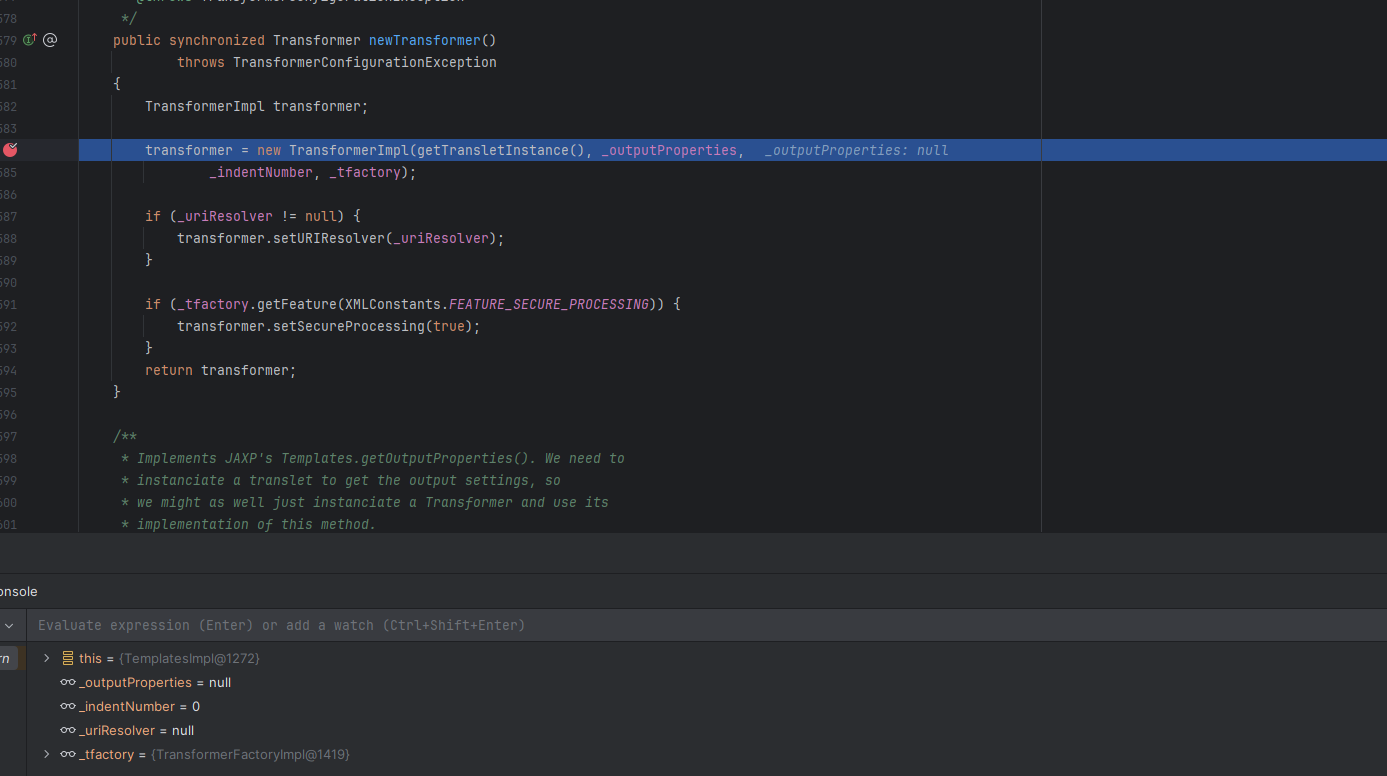Click the watch icon beside _indentNumber
Viewport: 1387px width, 776px height.
68,706
